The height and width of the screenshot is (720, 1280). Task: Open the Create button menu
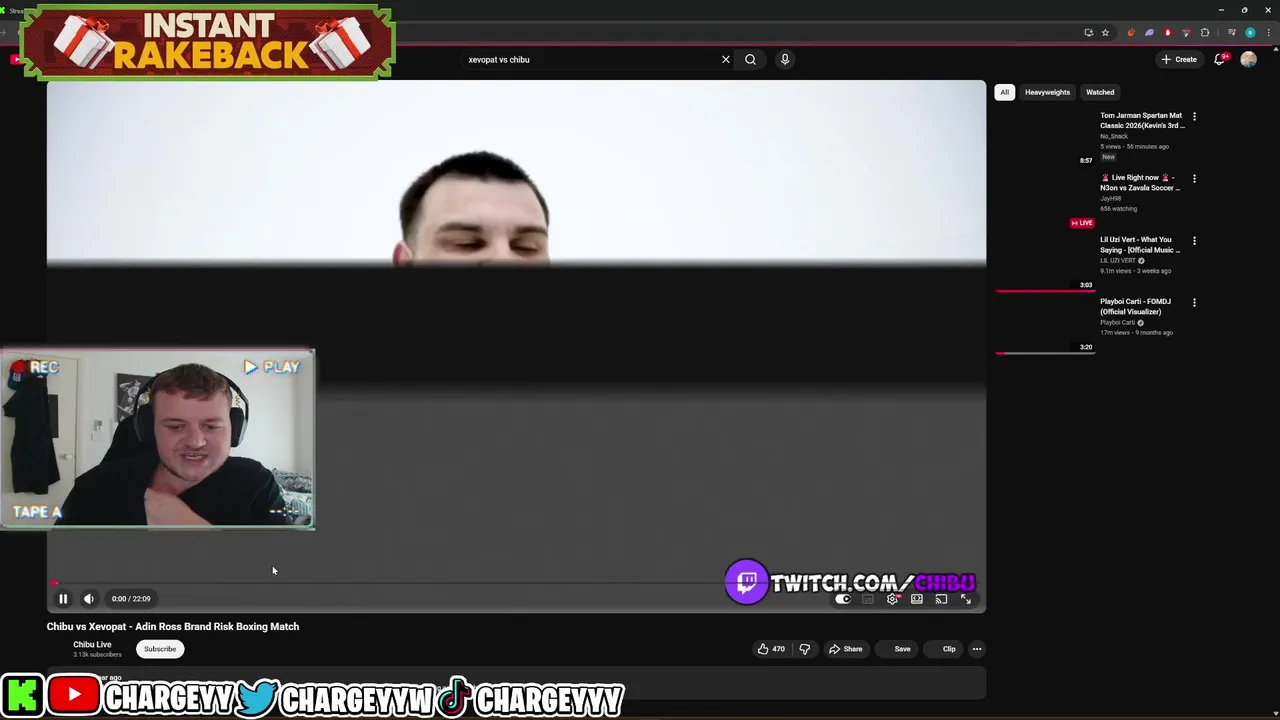pos(1179,59)
